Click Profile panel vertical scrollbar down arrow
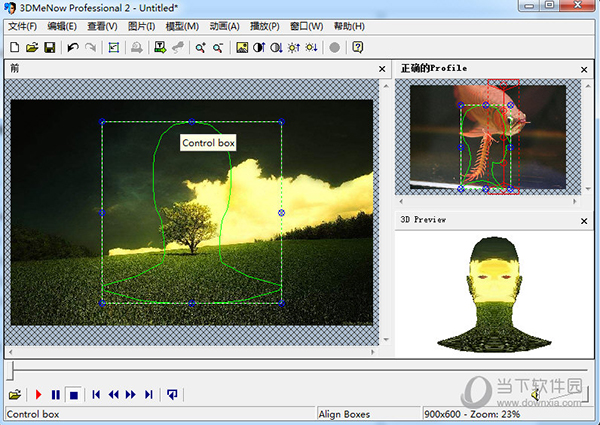 (589, 189)
